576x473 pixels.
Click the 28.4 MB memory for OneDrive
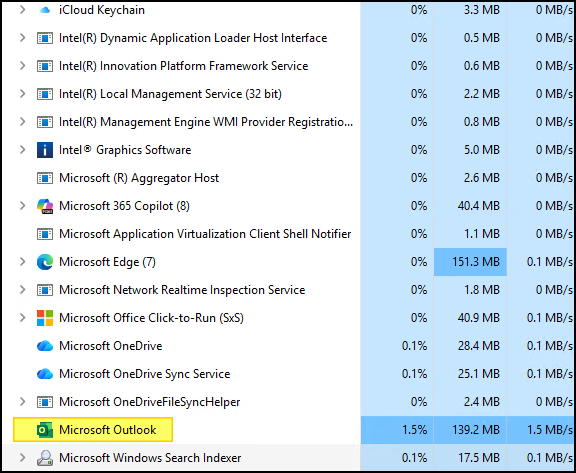pyautogui.click(x=479, y=346)
